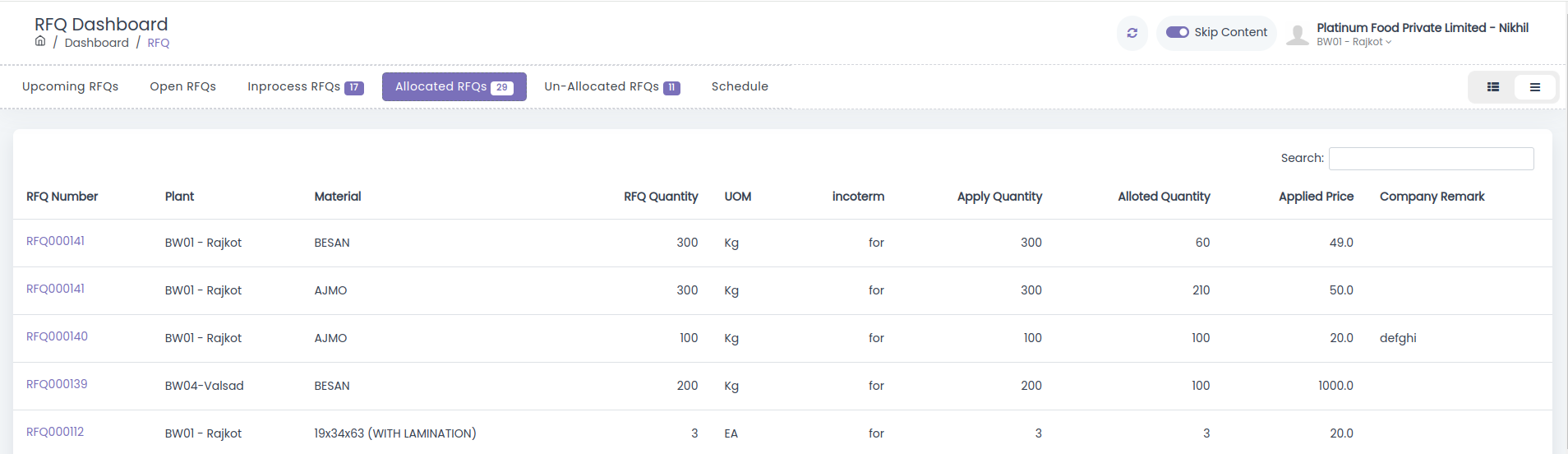Expand the BW01 - Rajkot plant dropdown
Screen dimensions: 1568x454
(1354, 42)
